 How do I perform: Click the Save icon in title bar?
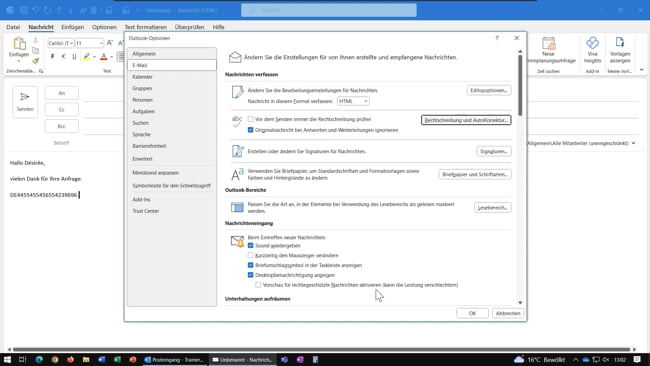click(24, 10)
